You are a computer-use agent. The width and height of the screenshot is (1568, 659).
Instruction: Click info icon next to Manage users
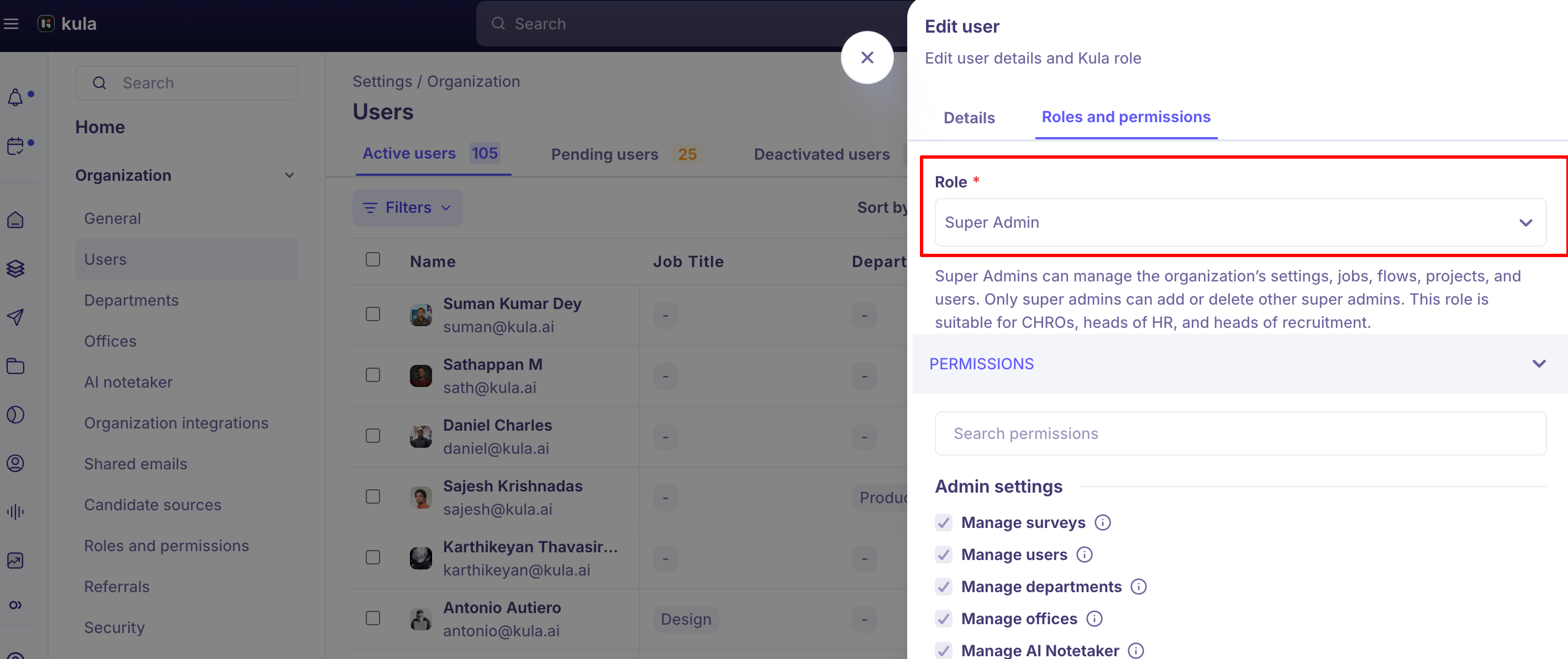tap(1084, 555)
